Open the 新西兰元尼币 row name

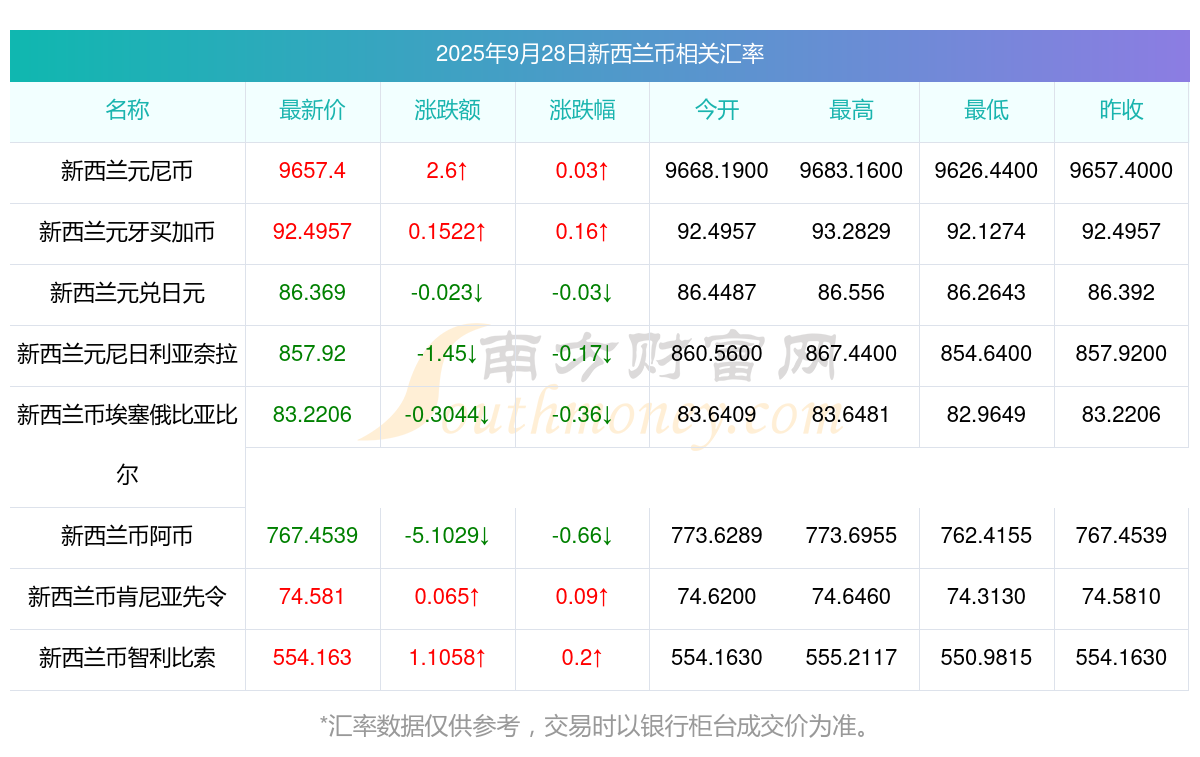coord(127,172)
